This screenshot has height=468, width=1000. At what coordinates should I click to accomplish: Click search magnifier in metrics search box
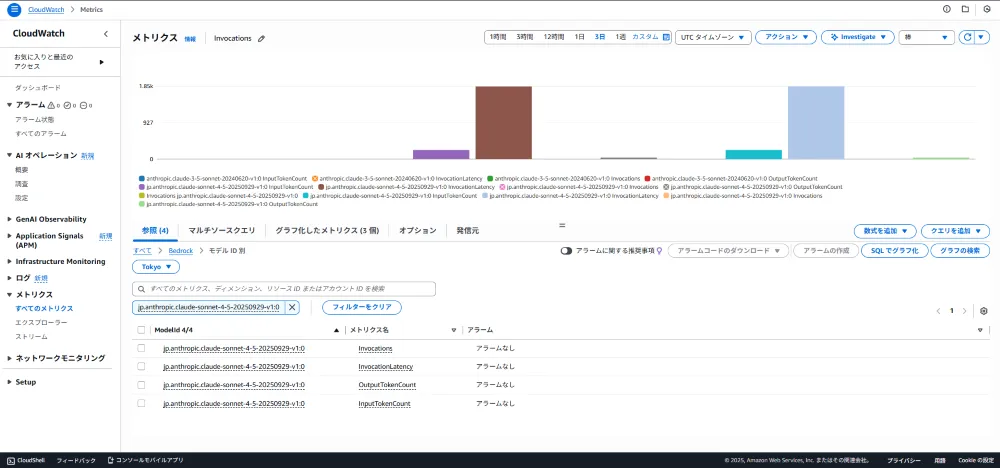[142, 289]
